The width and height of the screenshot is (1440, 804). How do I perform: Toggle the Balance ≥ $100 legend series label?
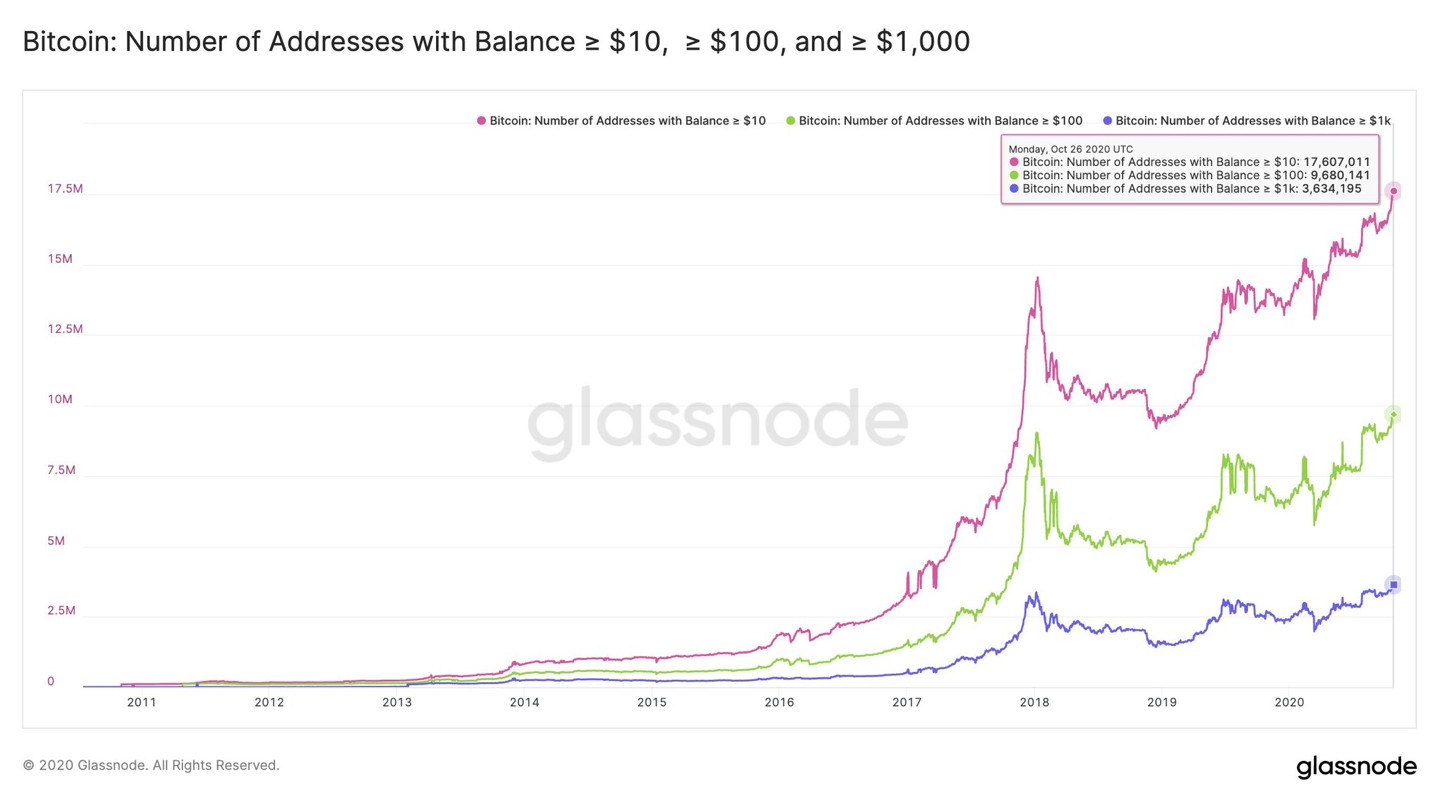click(x=940, y=121)
